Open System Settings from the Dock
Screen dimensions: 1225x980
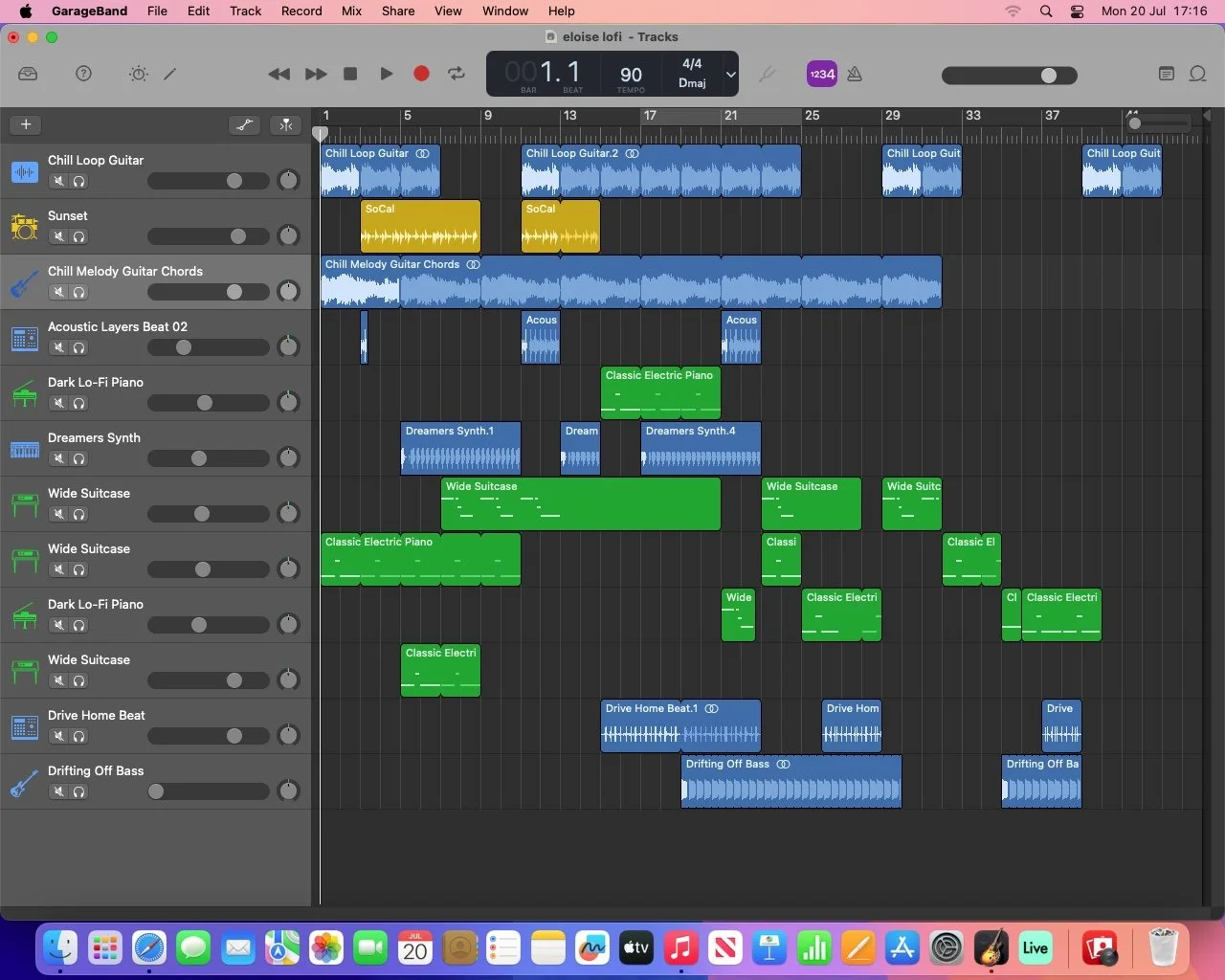(947, 948)
